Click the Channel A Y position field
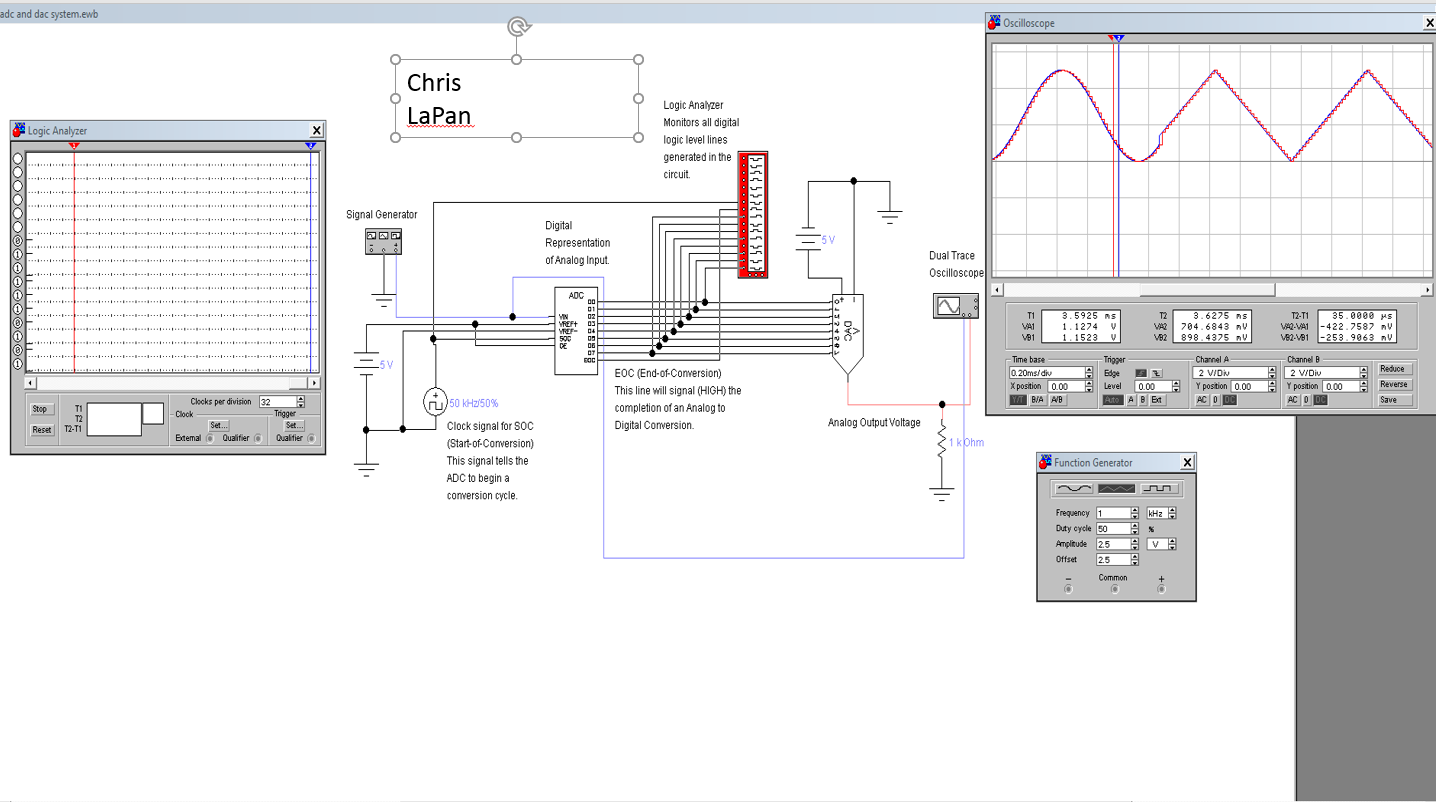The image size is (1436, 802). 1249,386
